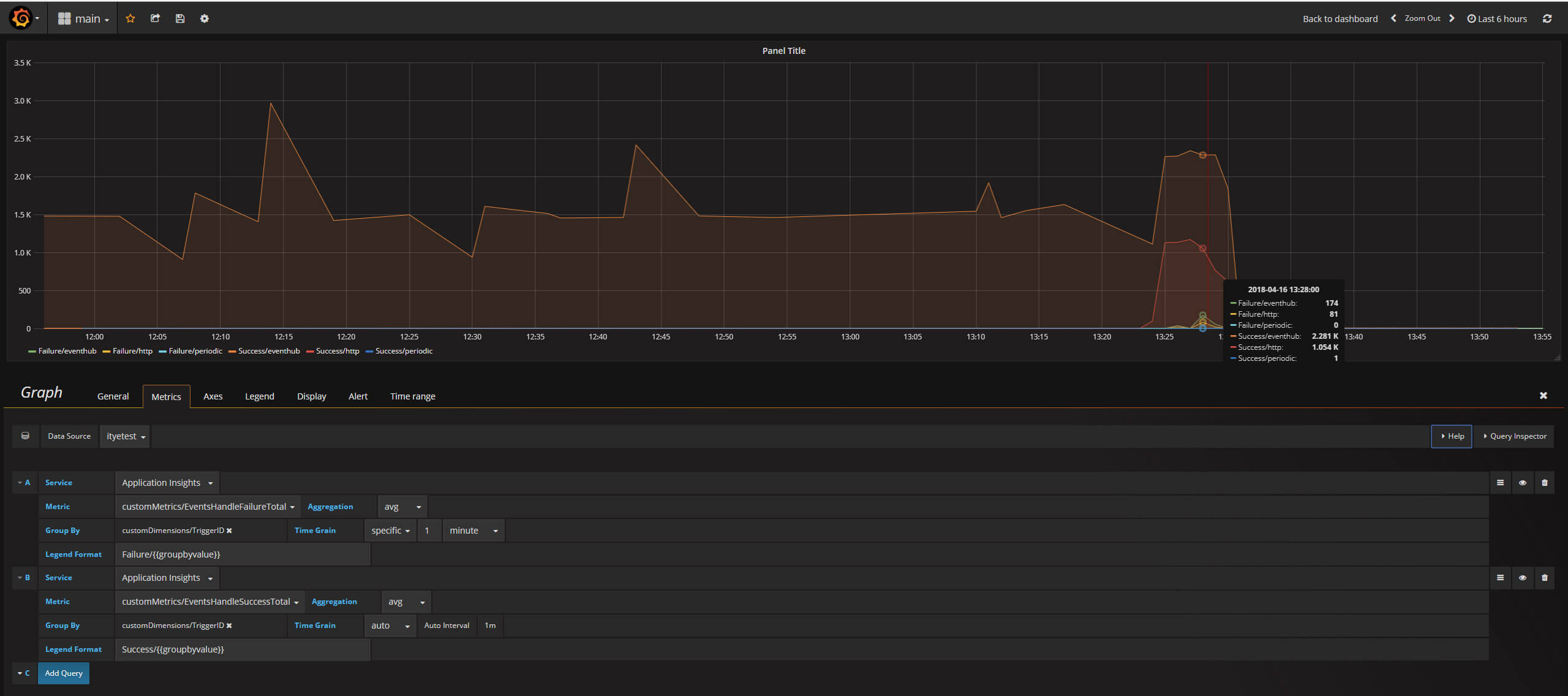
Task: Open query A aggregation avg dropdown
Action: click(x=402, y=507)
